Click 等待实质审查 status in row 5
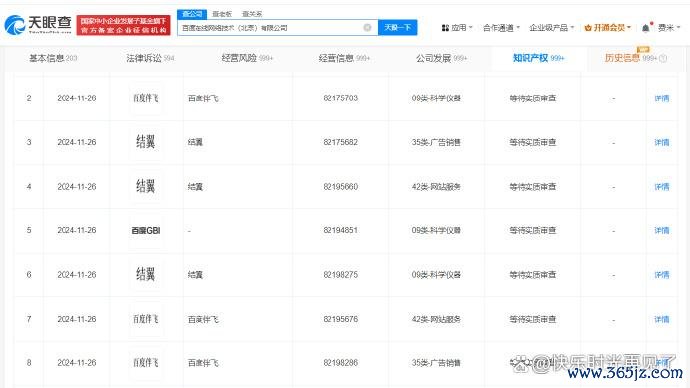 (x=532, y=230)
